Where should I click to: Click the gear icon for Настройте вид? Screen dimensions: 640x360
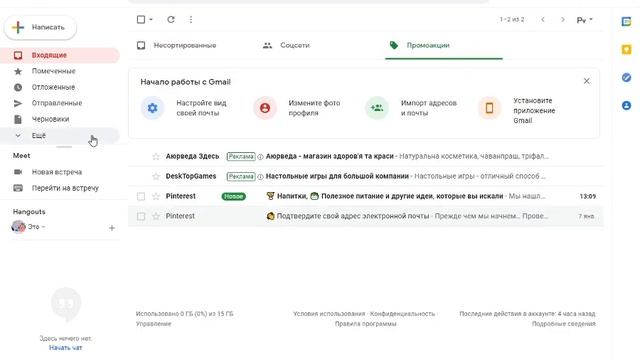pyautogui.click(x=152, y=108)
